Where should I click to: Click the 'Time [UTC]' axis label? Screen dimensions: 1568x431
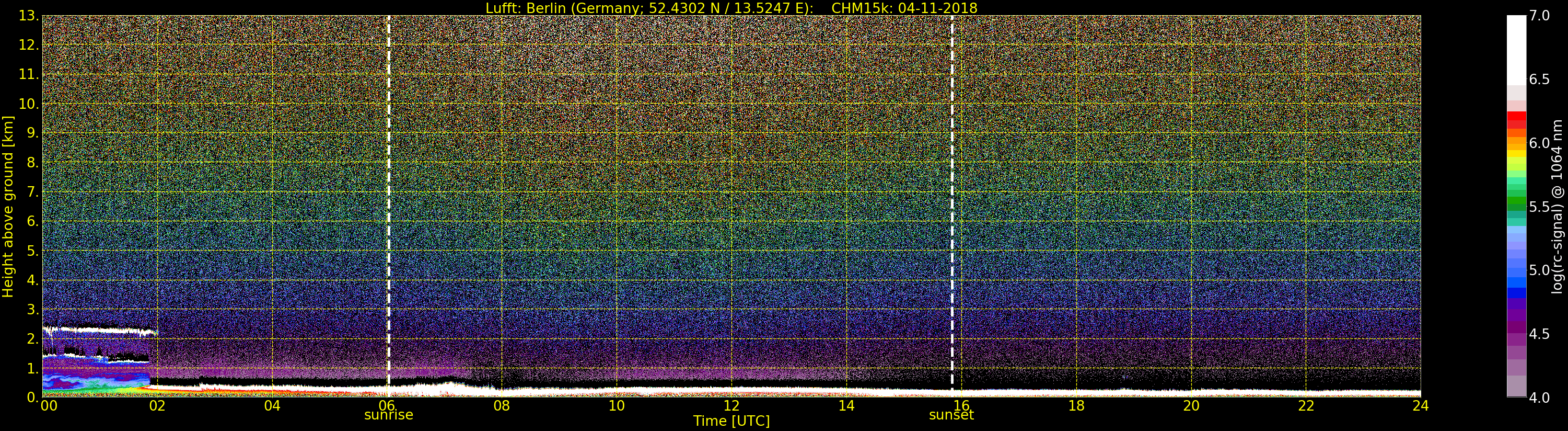click(x=731, y=421)
